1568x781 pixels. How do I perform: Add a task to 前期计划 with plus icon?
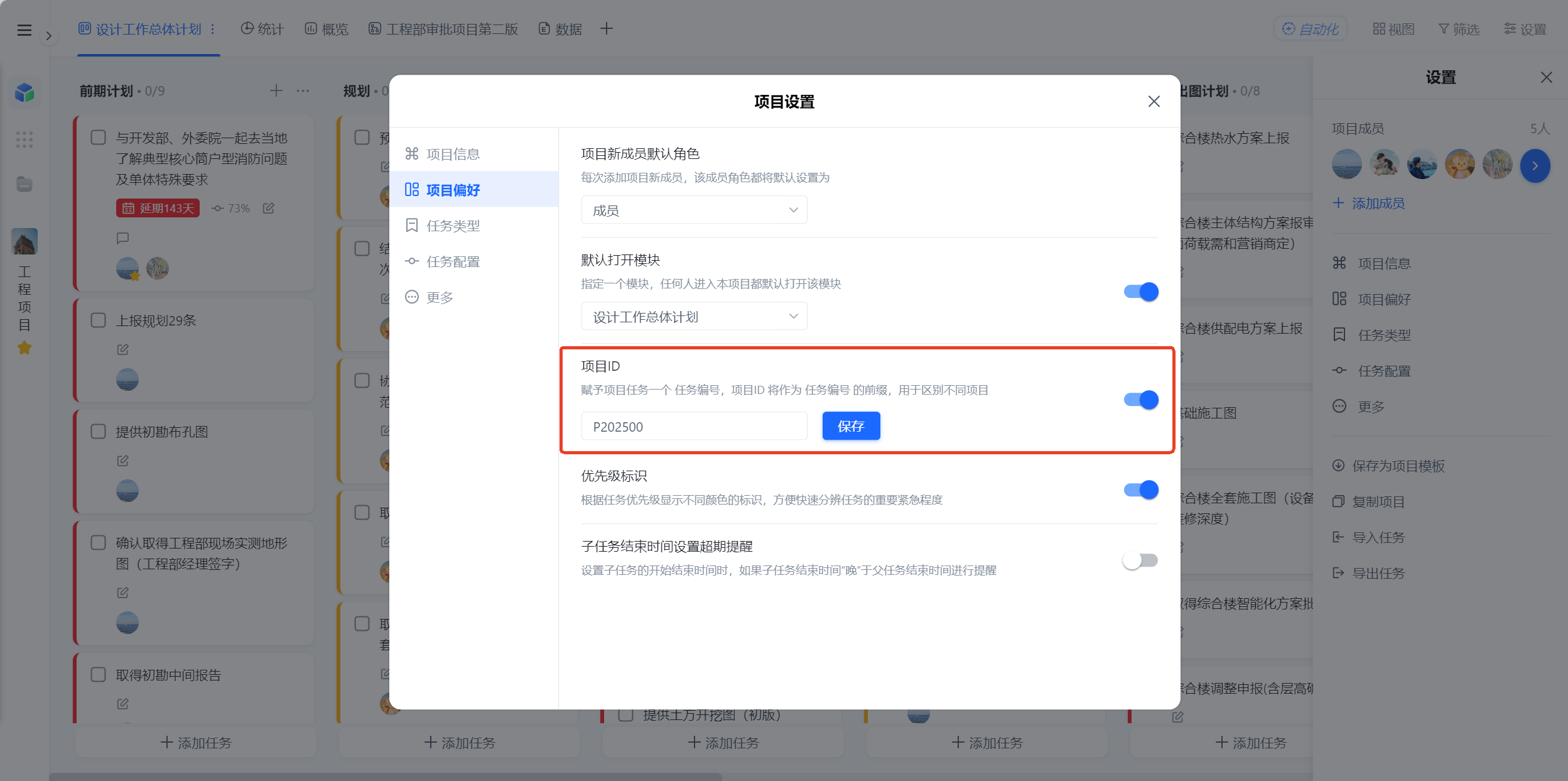[276, 91]
